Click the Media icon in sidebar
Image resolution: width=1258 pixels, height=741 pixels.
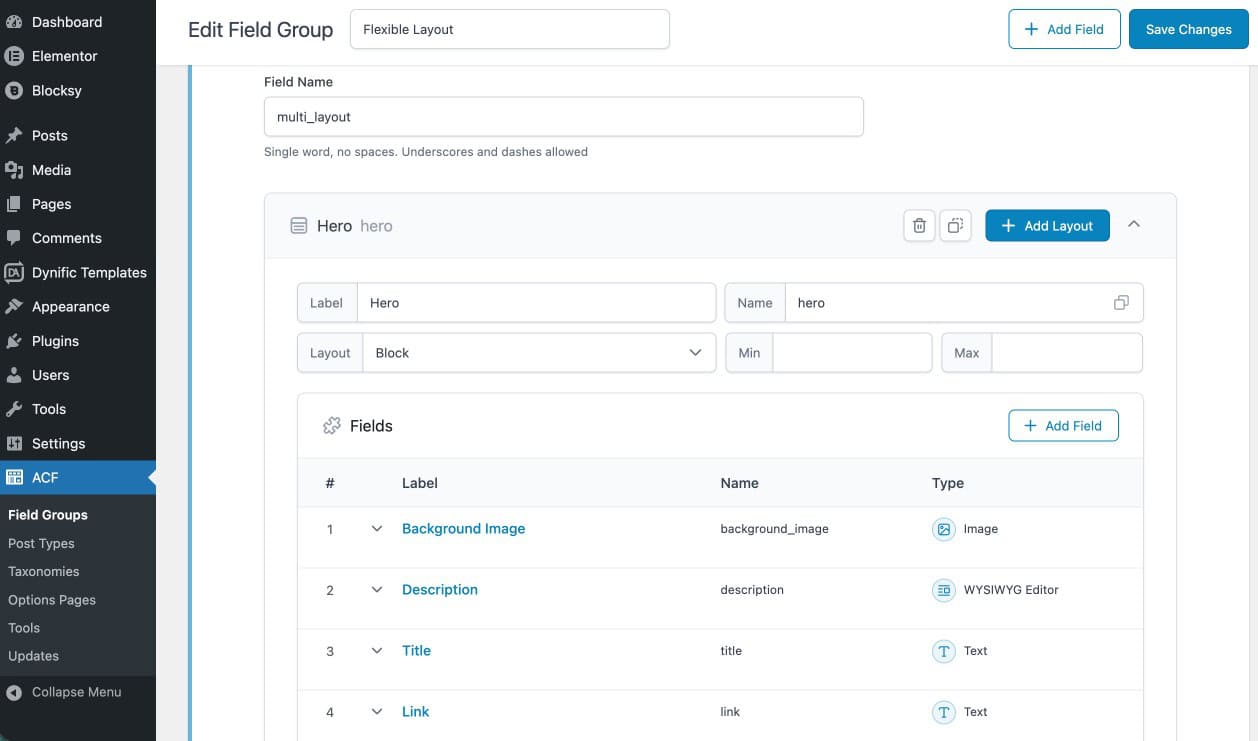coord(14,170)
